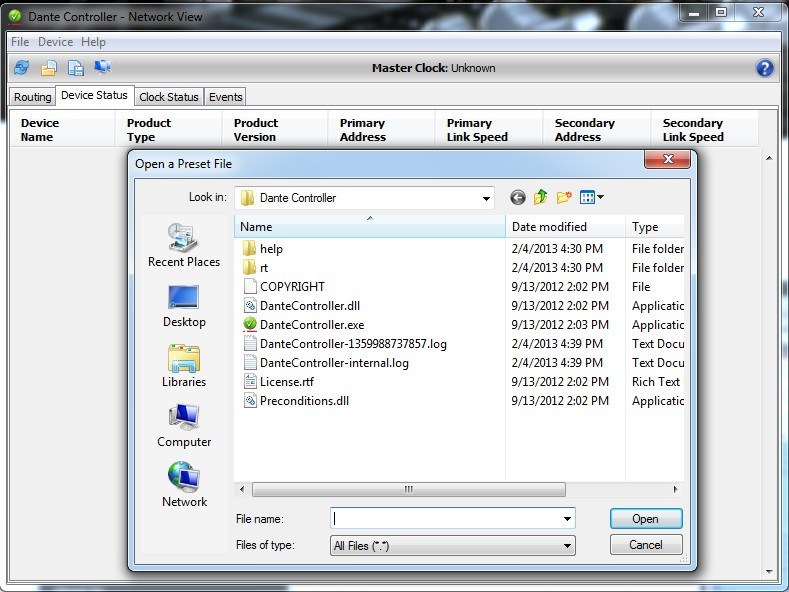This screenshot has width=789, height=592.
Task: Click the blue help question mark icon
Action: pos(765,68)
